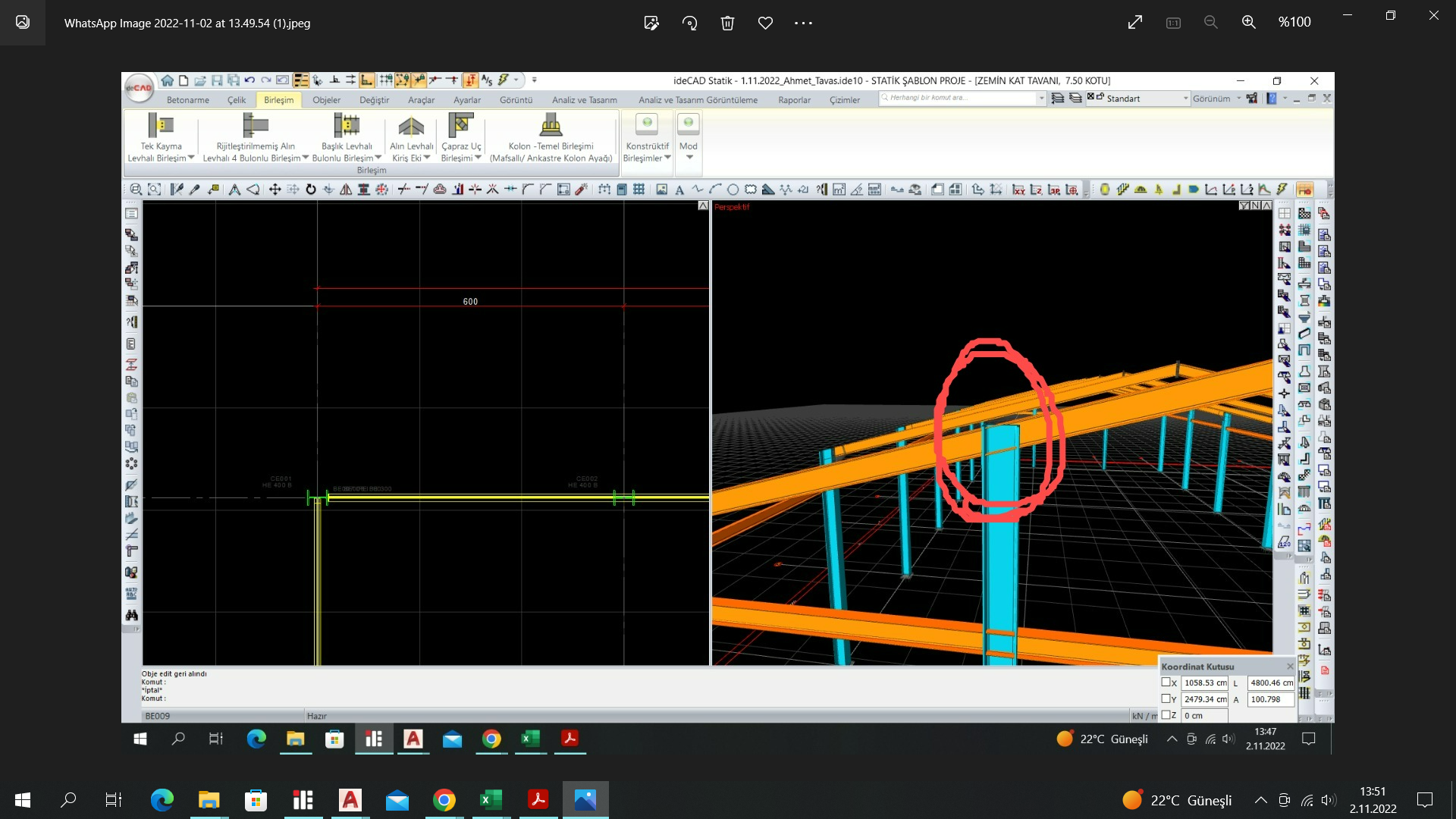
Task: Click the kN / m unit in status bar
Action: coord(1144,716)
